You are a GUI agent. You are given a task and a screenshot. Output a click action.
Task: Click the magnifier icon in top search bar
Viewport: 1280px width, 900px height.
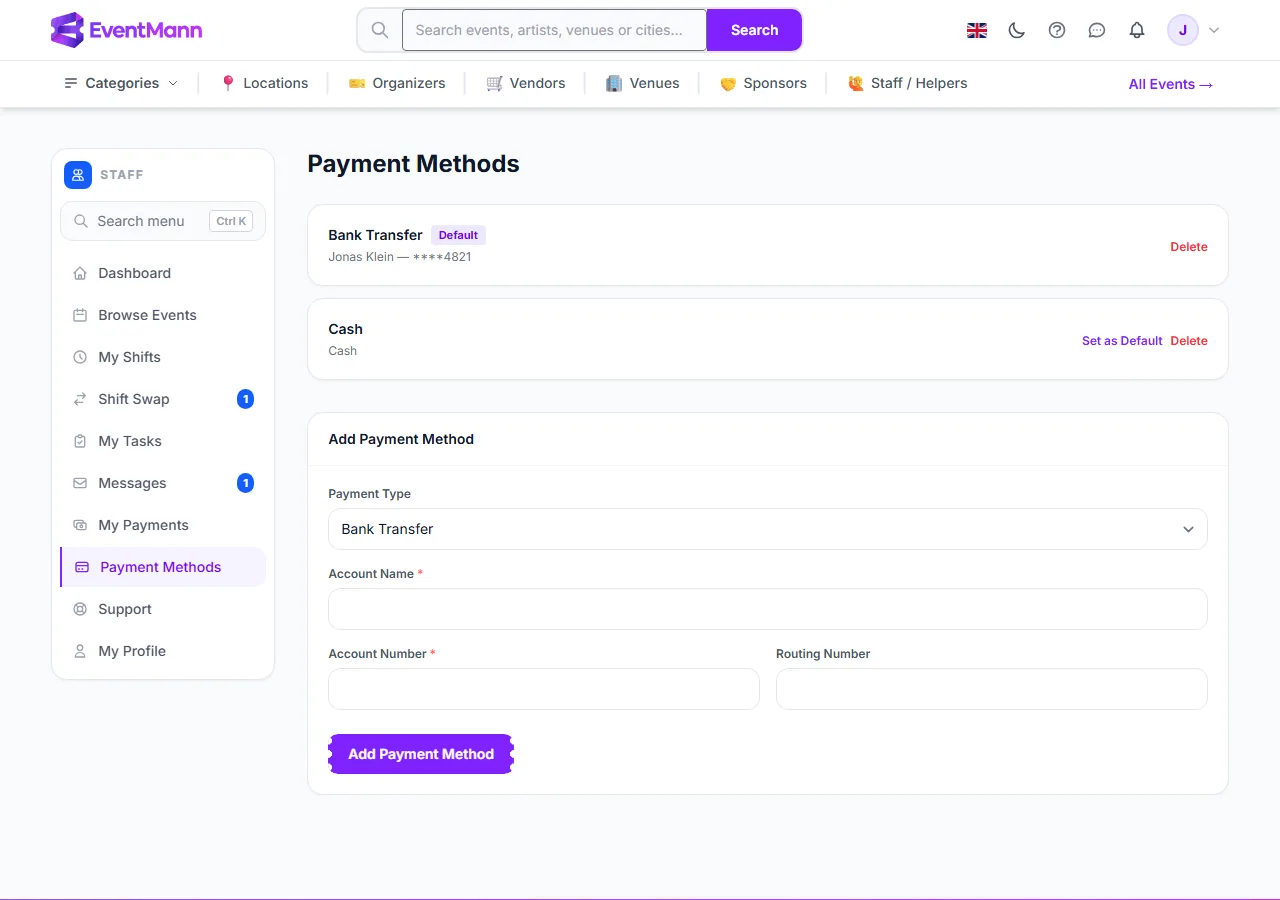coord(380,30)
